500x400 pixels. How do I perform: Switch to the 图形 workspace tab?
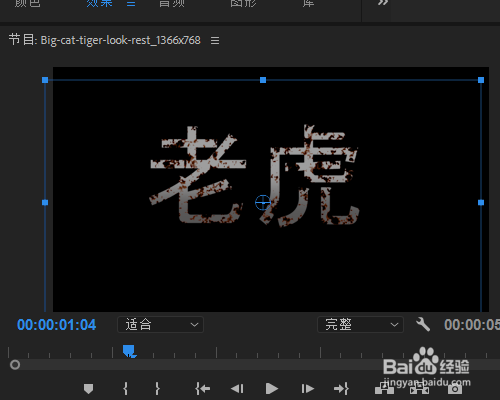(243, 3)
